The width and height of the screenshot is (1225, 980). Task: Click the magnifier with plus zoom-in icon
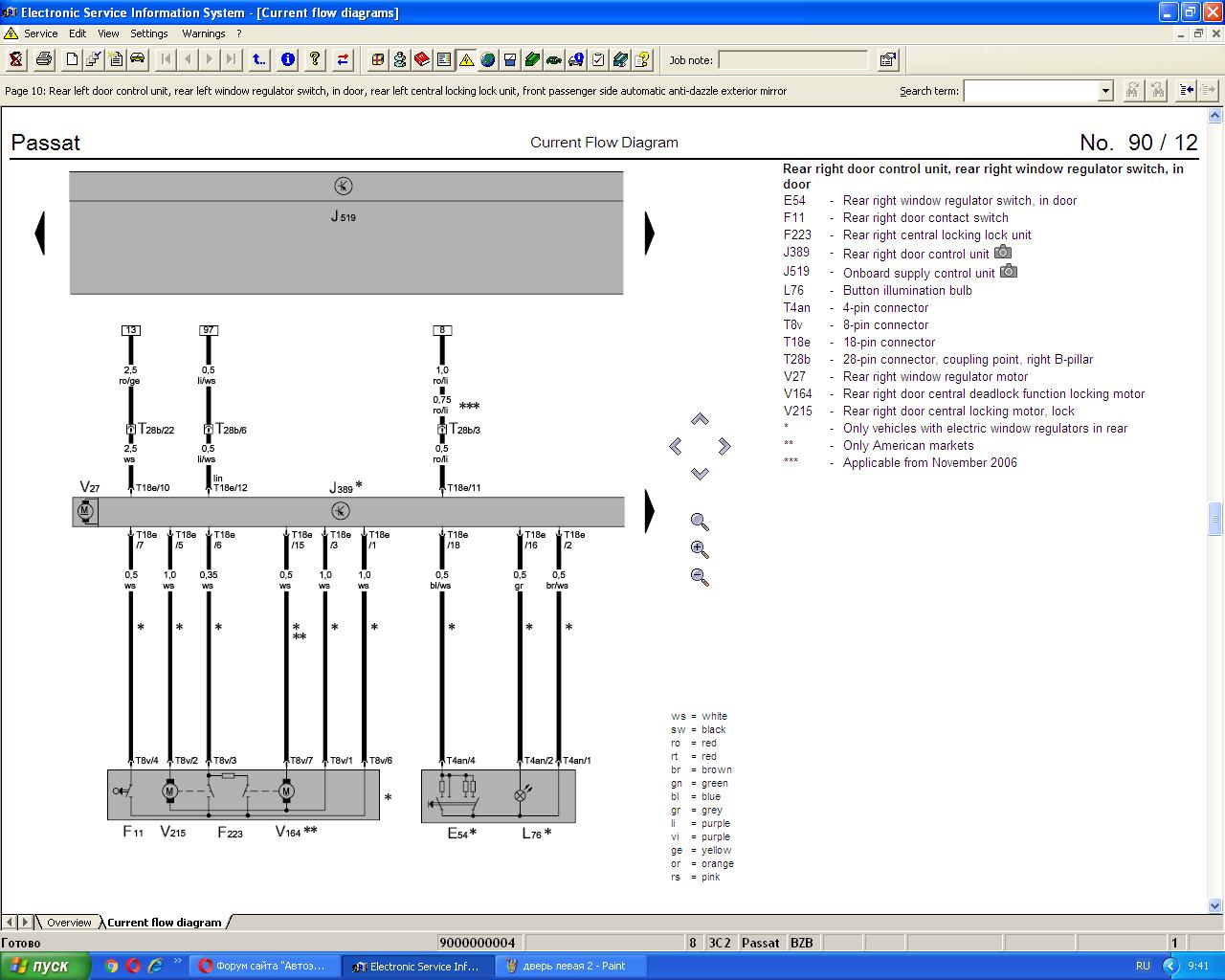tap(700, 549)
